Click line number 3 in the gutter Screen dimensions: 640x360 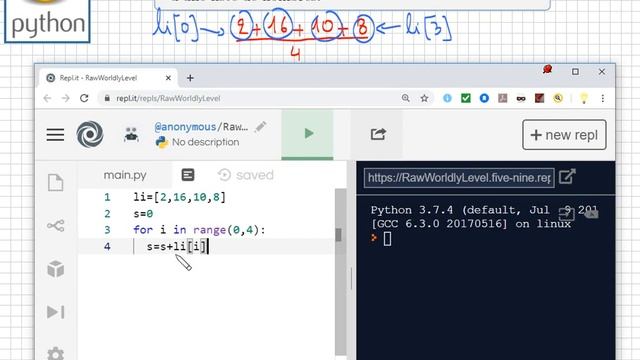pos(107,230)
